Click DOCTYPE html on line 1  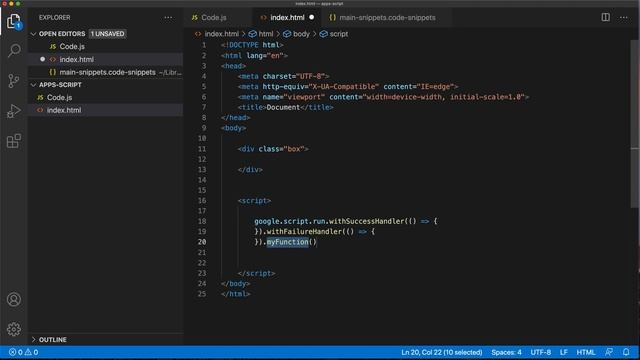click(252, 45)
